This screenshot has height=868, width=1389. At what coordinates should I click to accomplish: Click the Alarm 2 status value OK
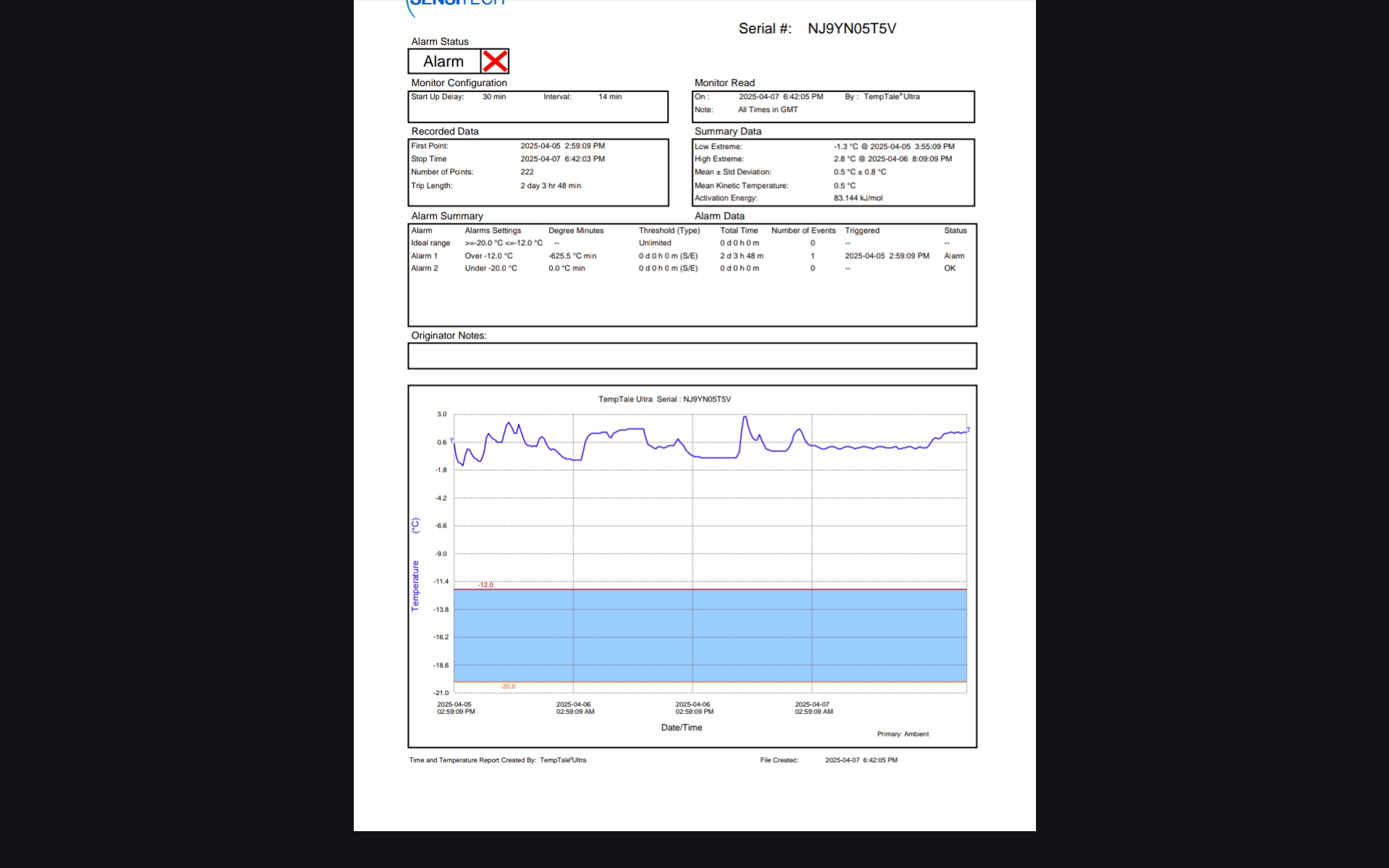click(950, 268)
